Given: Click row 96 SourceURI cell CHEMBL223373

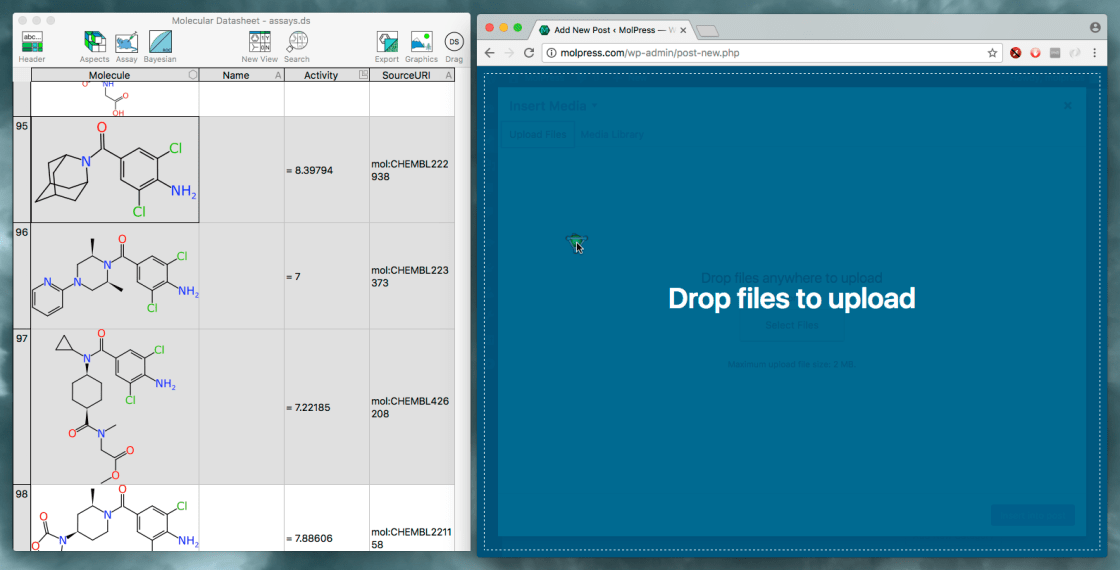Looking at the screenshot, I should (410, 276).
